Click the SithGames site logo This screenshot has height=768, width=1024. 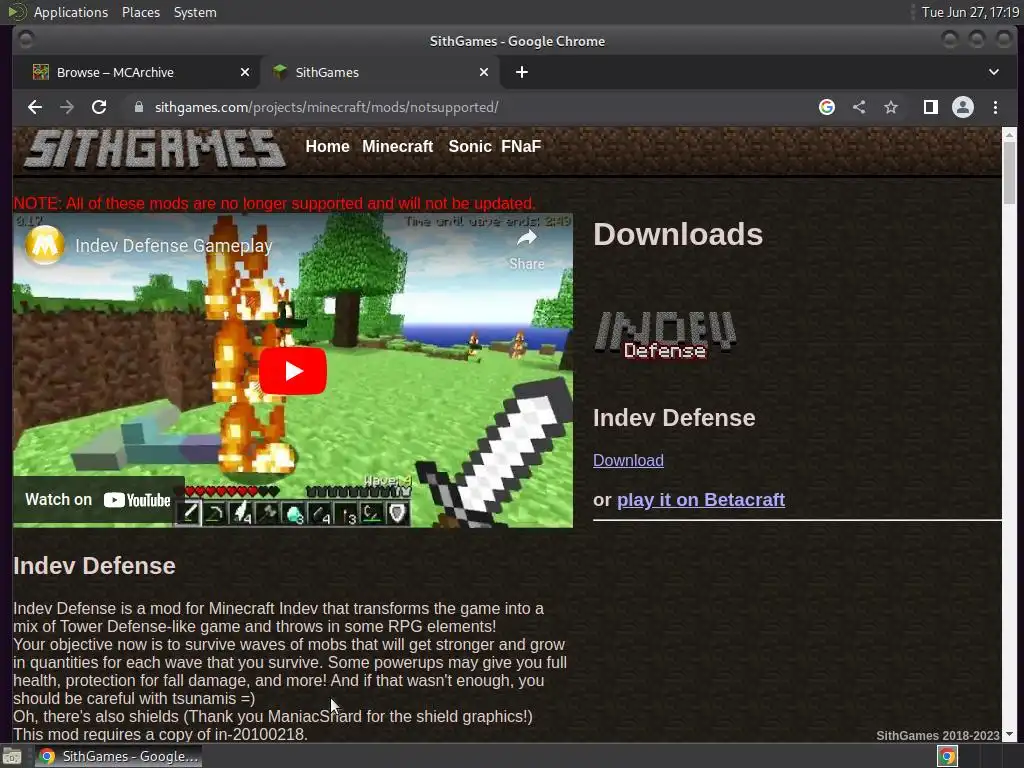click(x=155, y=148)
